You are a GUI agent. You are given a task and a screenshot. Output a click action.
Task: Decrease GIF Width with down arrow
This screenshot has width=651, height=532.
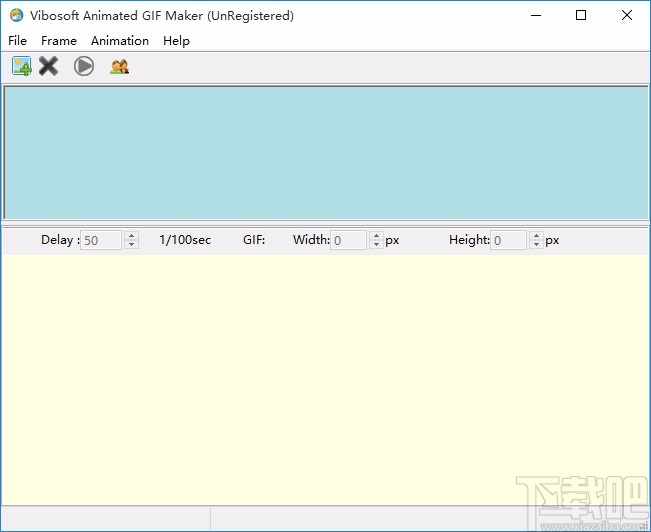point(376,245)
